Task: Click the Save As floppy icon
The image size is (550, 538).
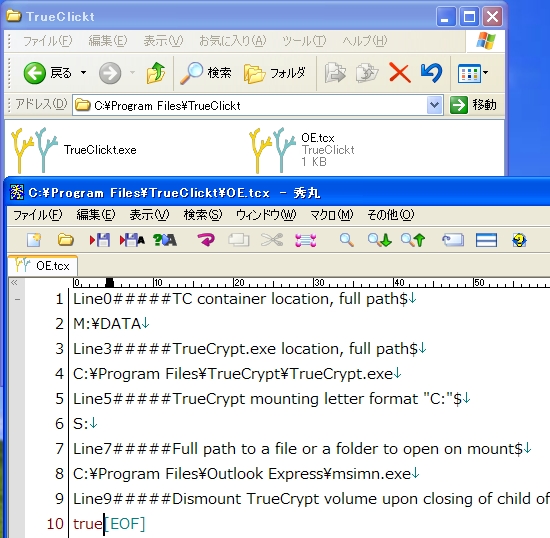Action: [x=132, y=240]
